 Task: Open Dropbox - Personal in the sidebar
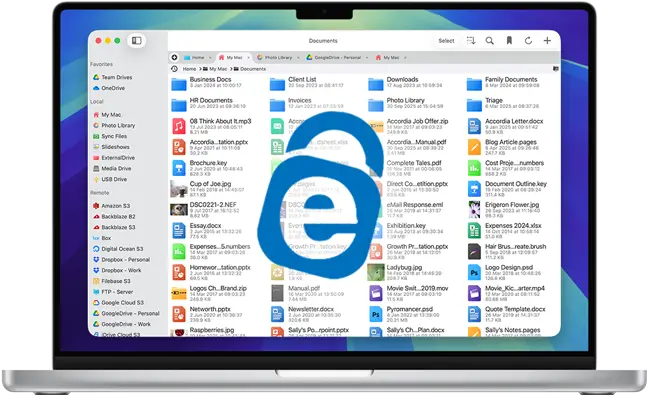point(121,259)
